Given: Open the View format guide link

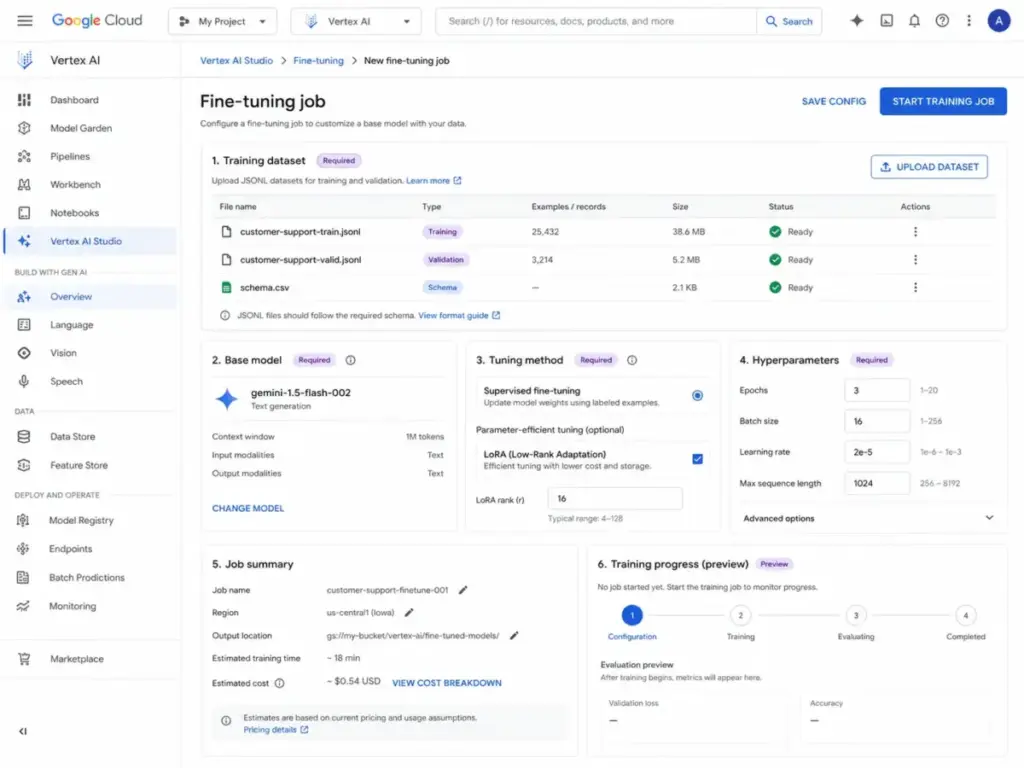Looking at the screenshot, I should [459, 315].
